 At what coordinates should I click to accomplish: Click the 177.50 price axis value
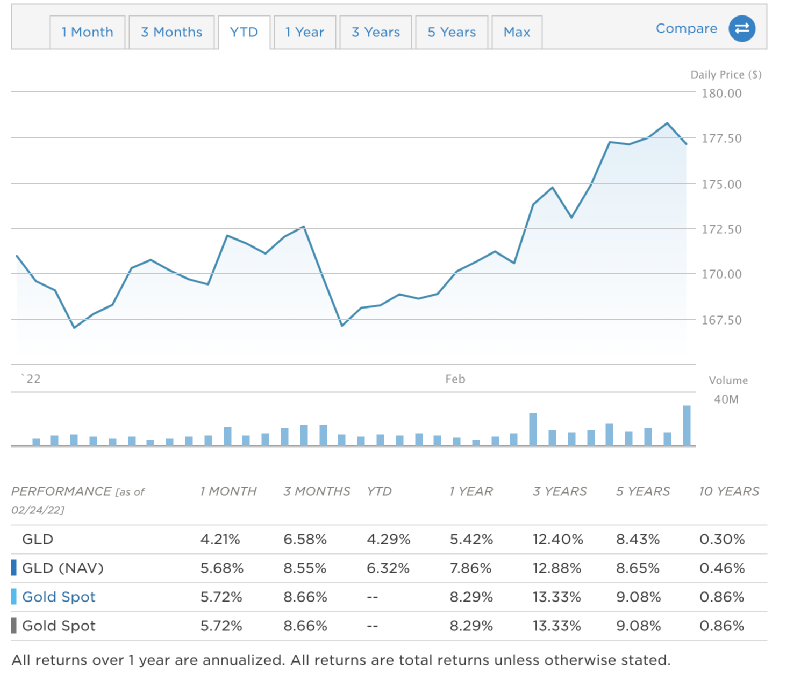pyautogui.click(x=721, y=139)
